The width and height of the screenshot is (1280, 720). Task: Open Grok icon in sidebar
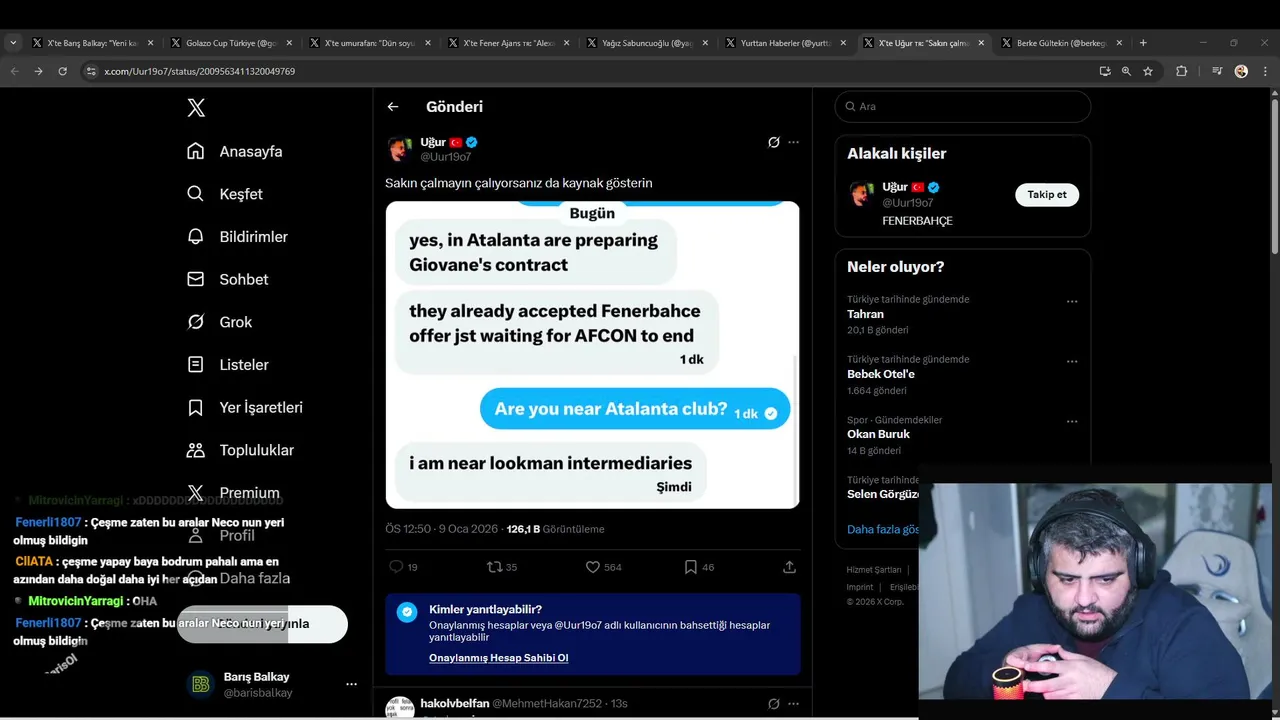point(196,322)
